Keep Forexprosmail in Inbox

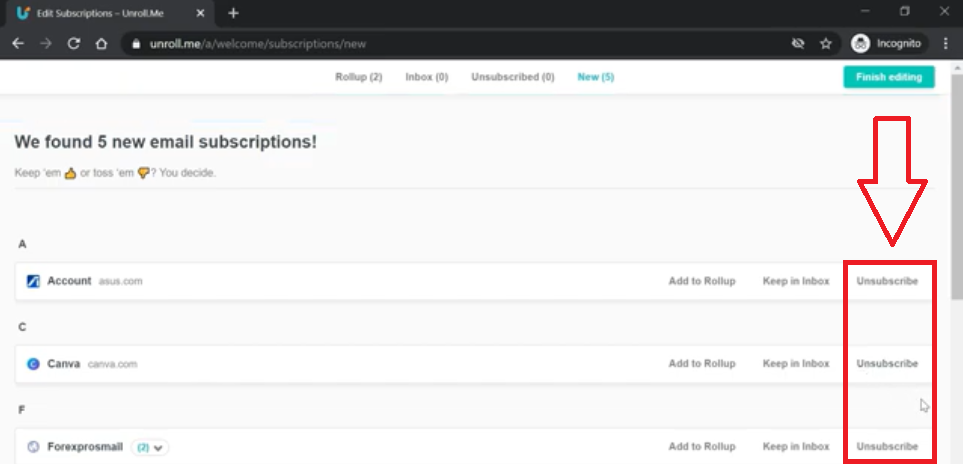click(x=796, y=447)
